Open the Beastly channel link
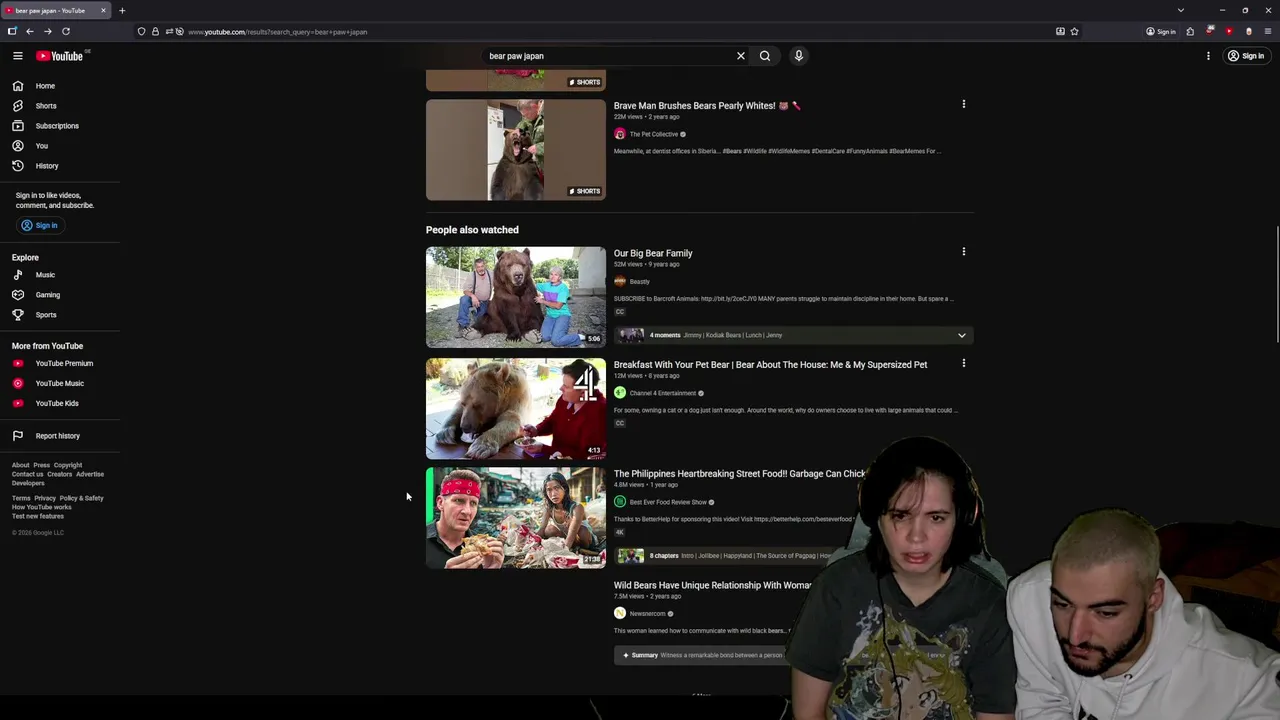 point(639,282)
